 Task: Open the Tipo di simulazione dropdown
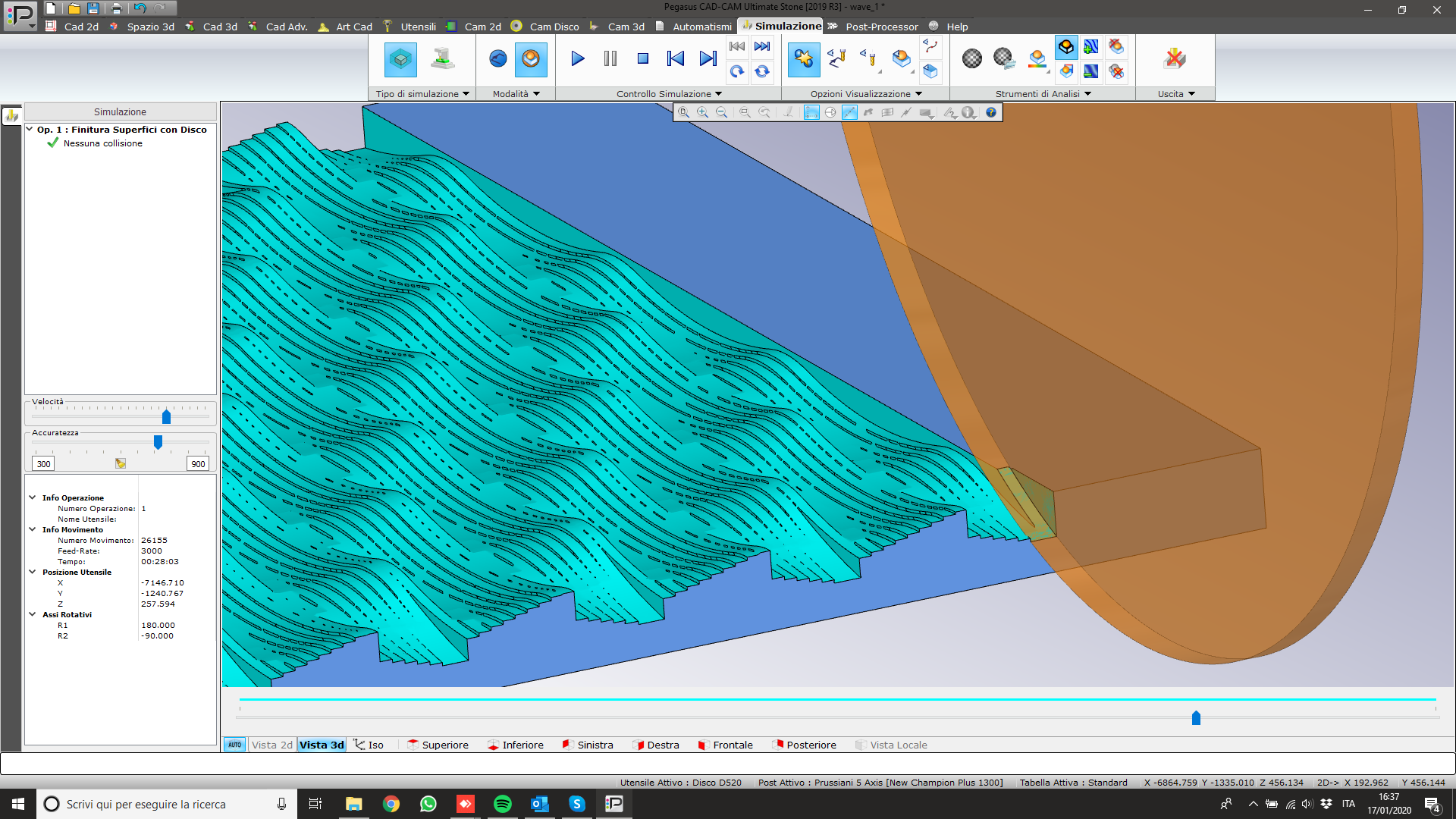[x=422, y=94]
